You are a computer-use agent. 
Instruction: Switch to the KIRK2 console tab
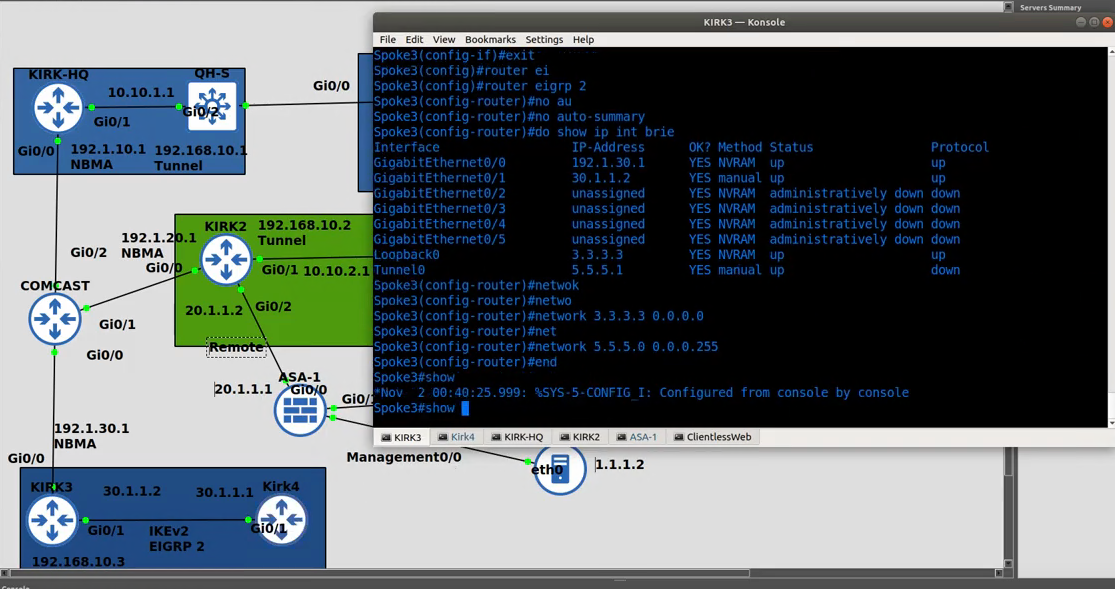point(581,437)
